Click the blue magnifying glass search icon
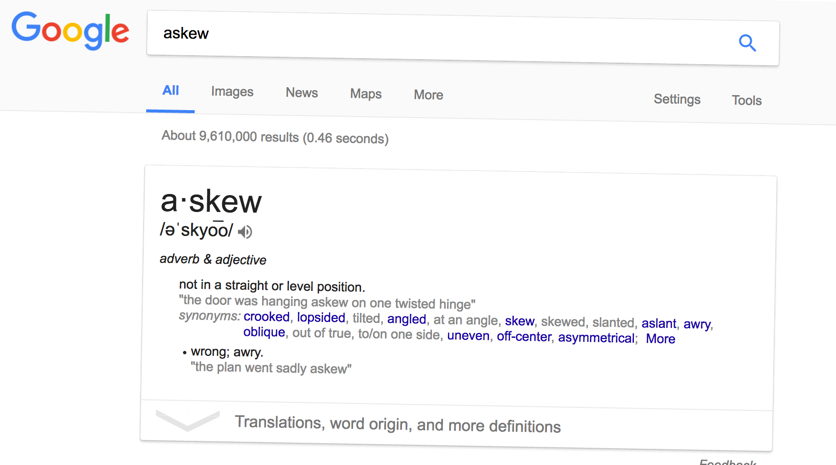This screenshot has width=836, height=465. [747, 43]
